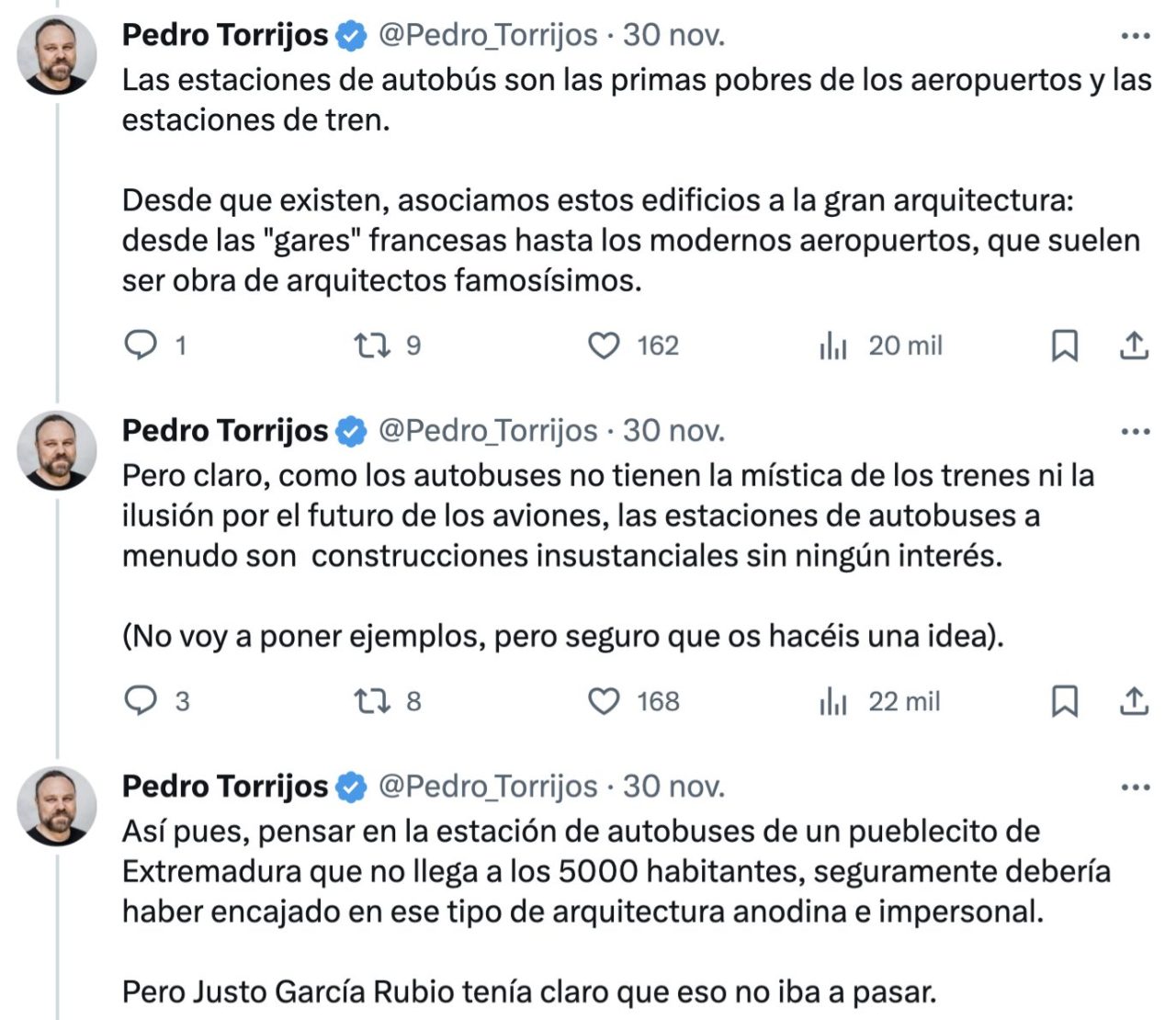Open the third tweet's profile avatar

pos(57,806)
